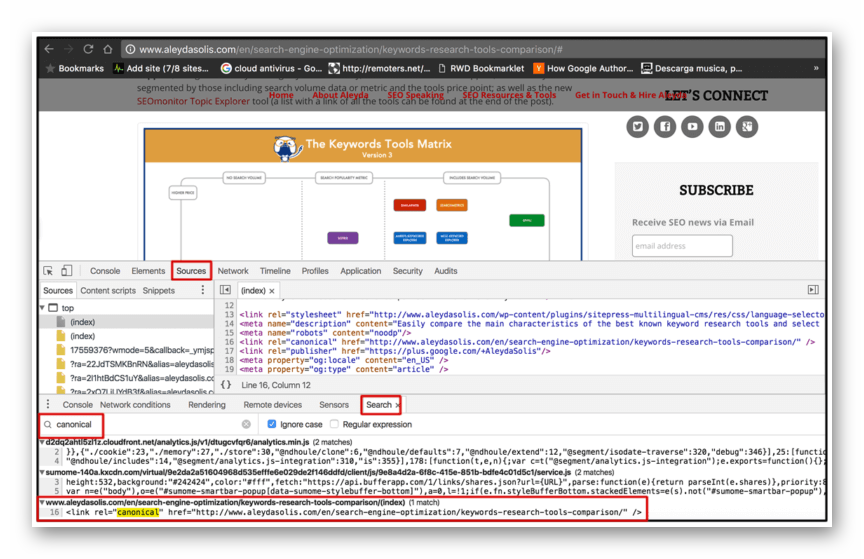This screenshot has width=864, height=559.
Task: Open Rendering drawer tab
Action: point(207,405)
